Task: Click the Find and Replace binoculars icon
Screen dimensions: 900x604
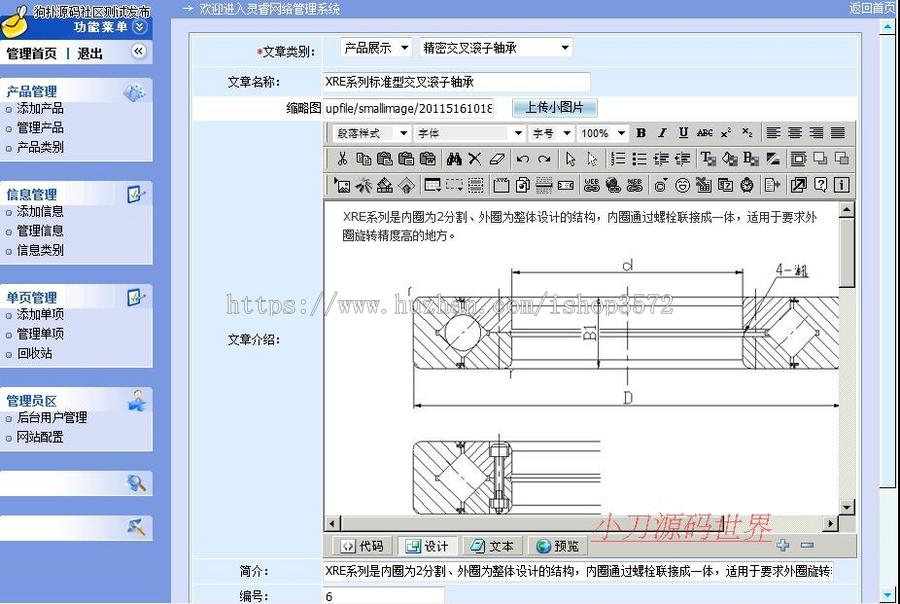Action: pyautogui.click(x=454, y=158)
